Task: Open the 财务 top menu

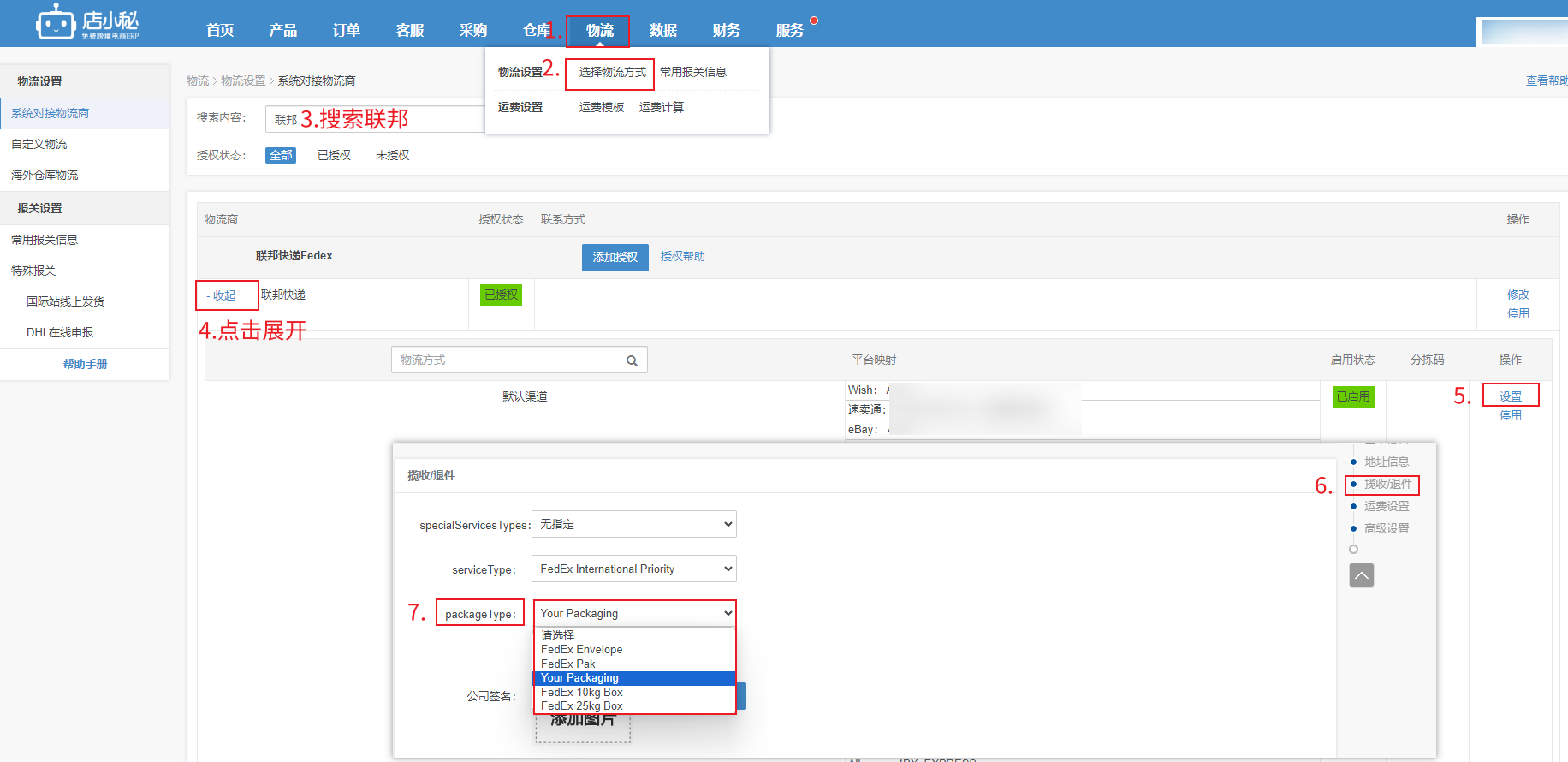Action: pyautogui.click(x=727, y=30)
